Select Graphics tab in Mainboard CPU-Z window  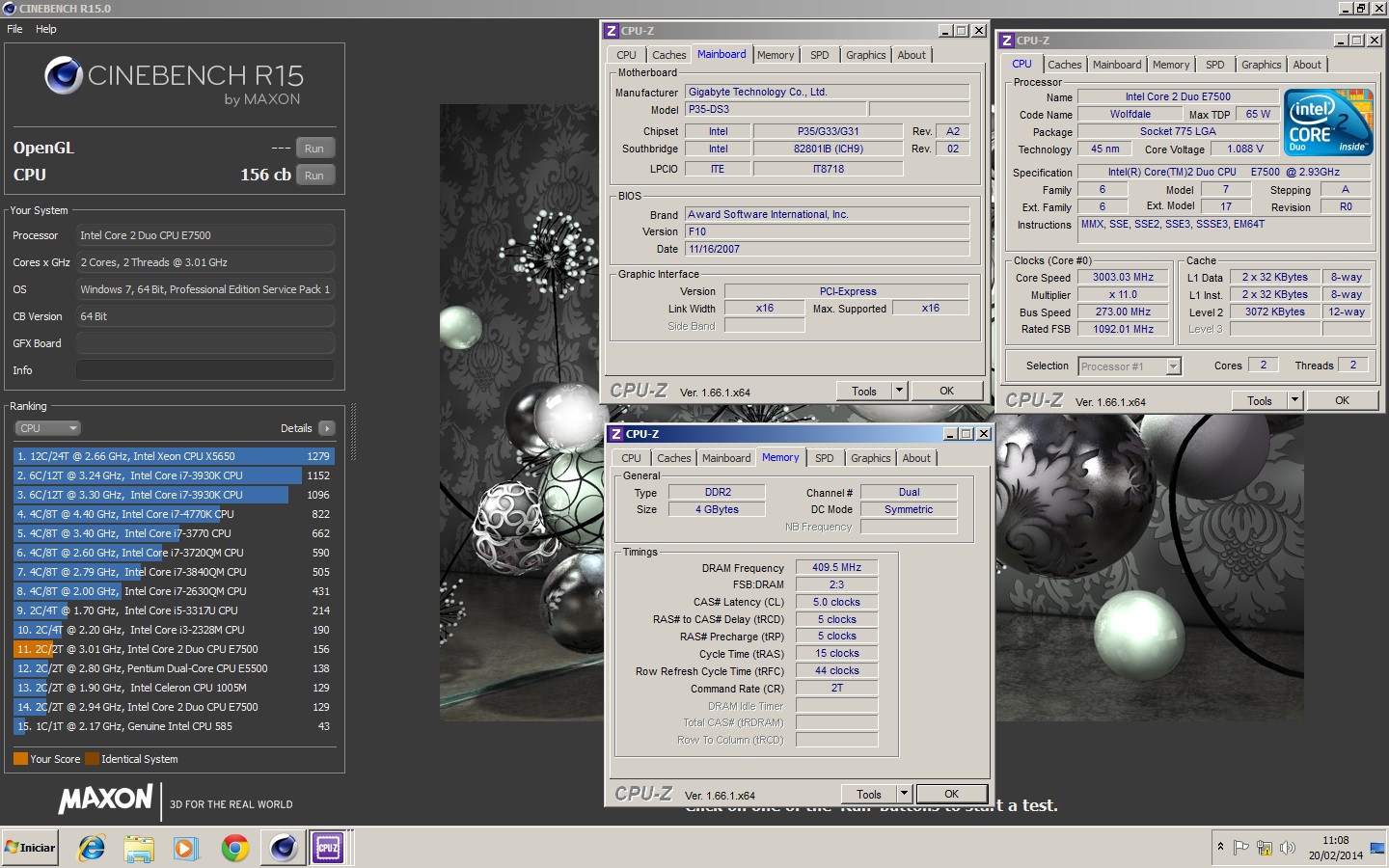(x=865, y=55)
